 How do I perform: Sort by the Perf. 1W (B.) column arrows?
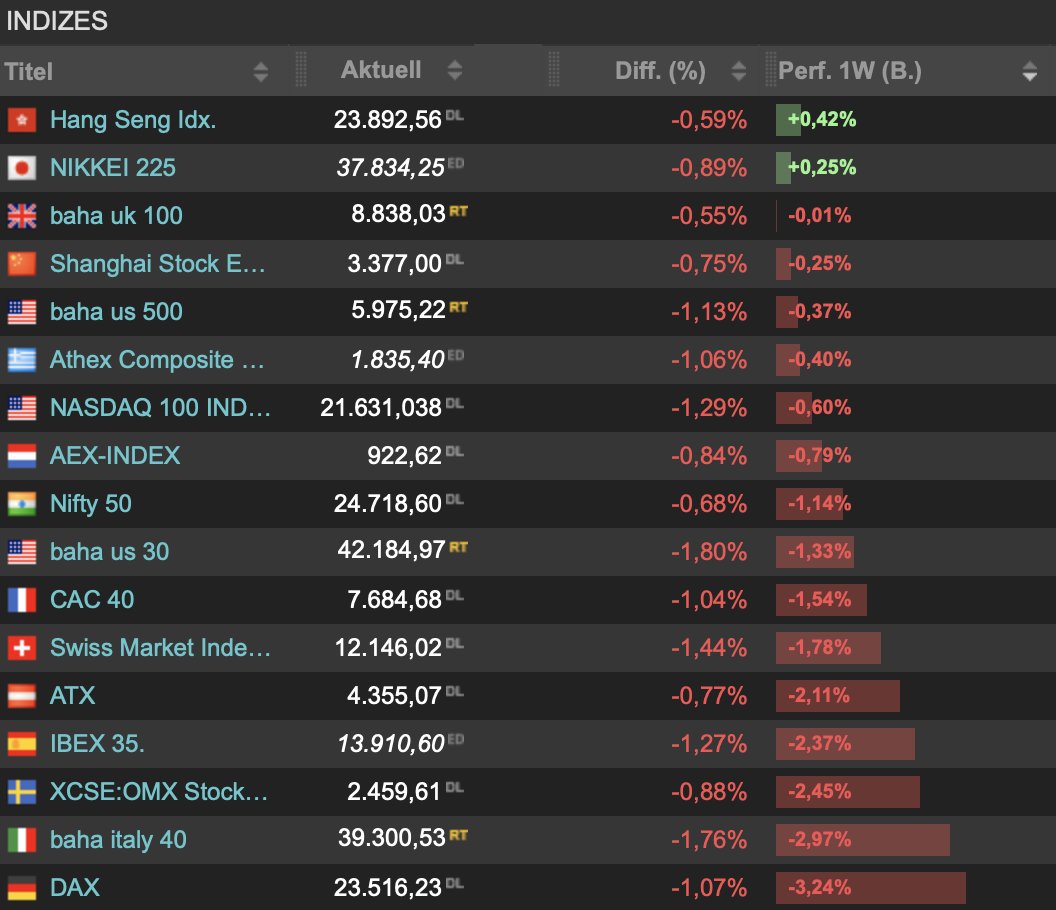pyautogui.click(x=1030, y=71)
